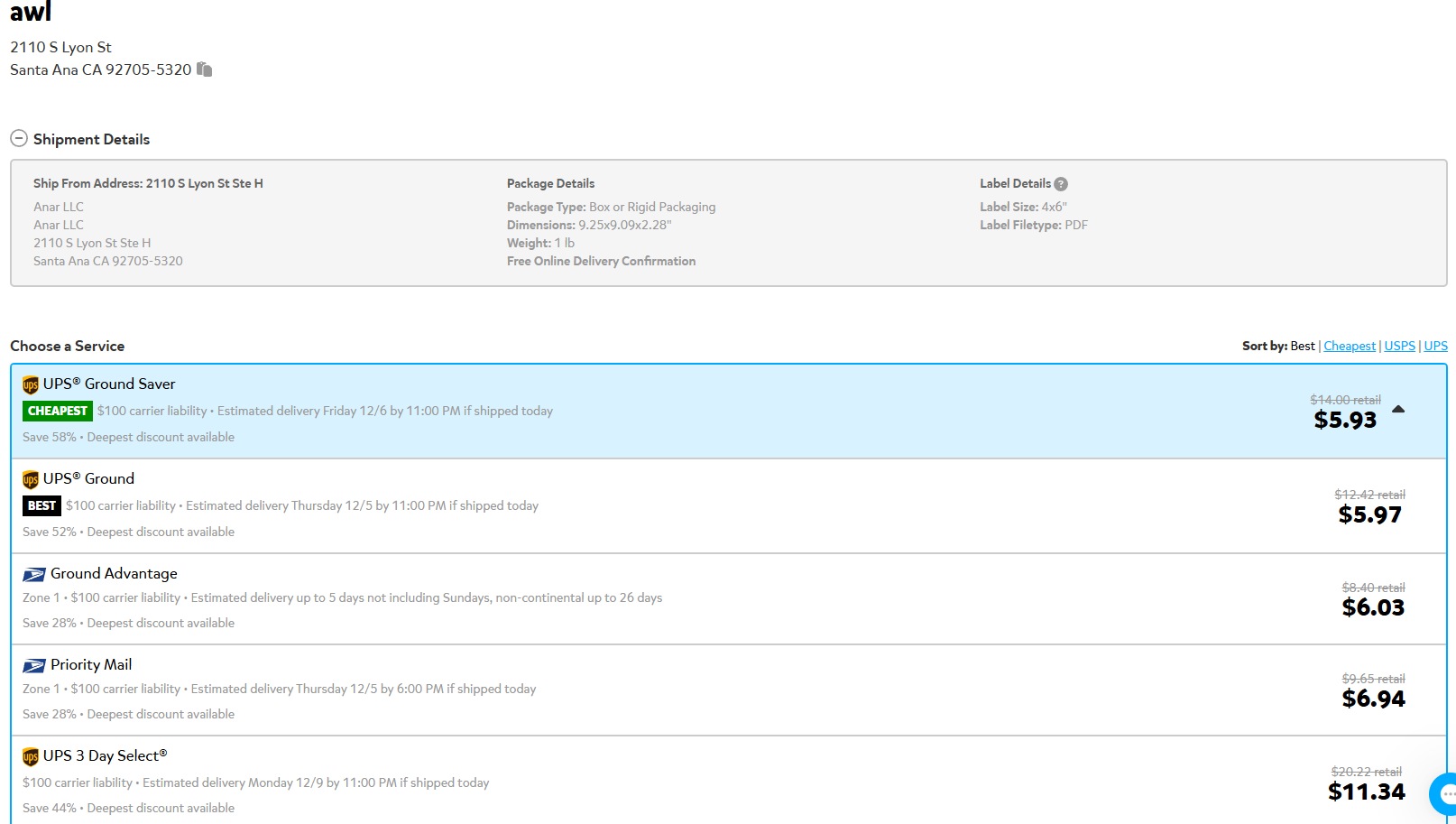Click the Label Size: 4x6" line
Screen dimensions: 1456x824
pos(1023,207)
